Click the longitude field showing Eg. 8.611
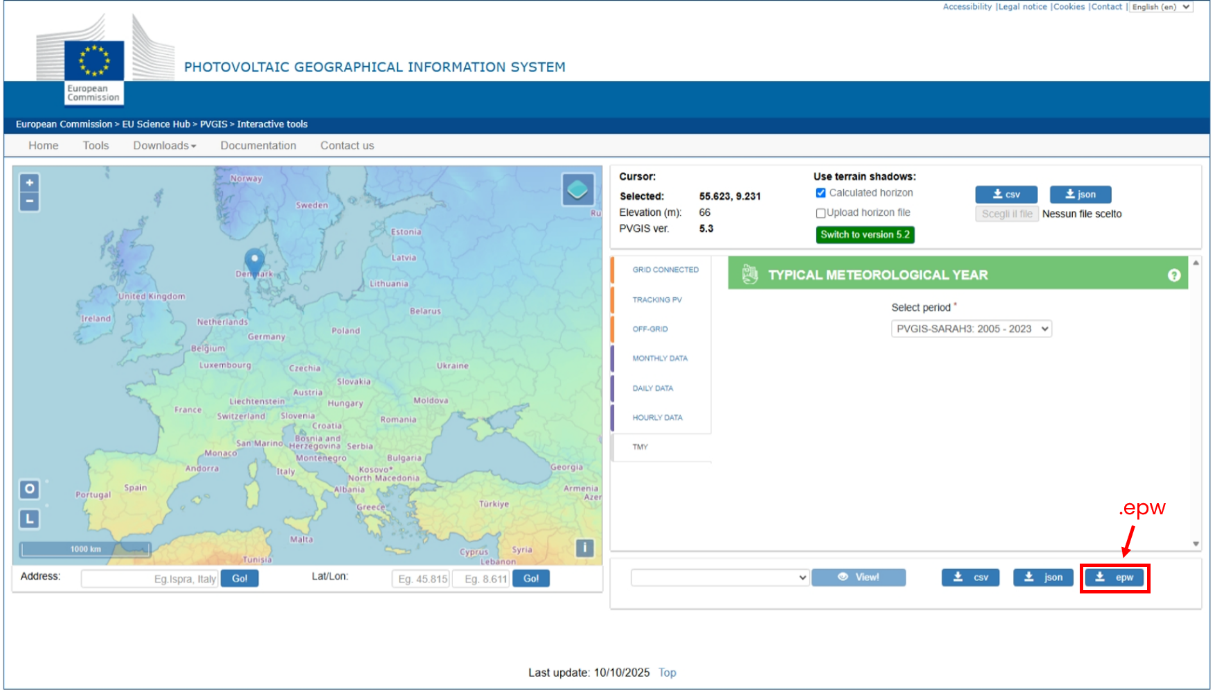This screenshot has height=692, width=1213. point(481,579)
